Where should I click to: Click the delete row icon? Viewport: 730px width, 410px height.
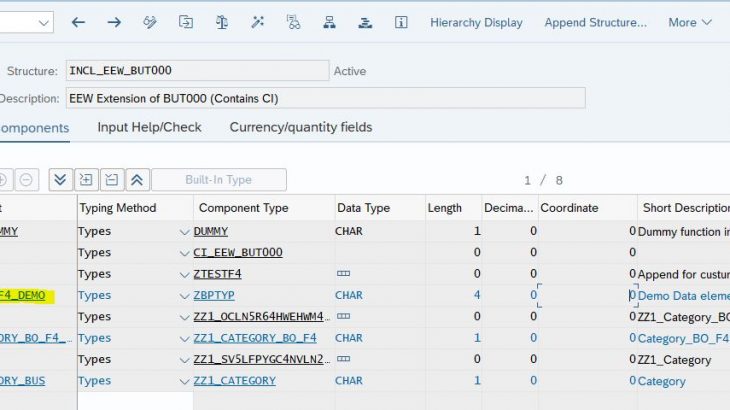pyautogui.click(x=111, y=180)
